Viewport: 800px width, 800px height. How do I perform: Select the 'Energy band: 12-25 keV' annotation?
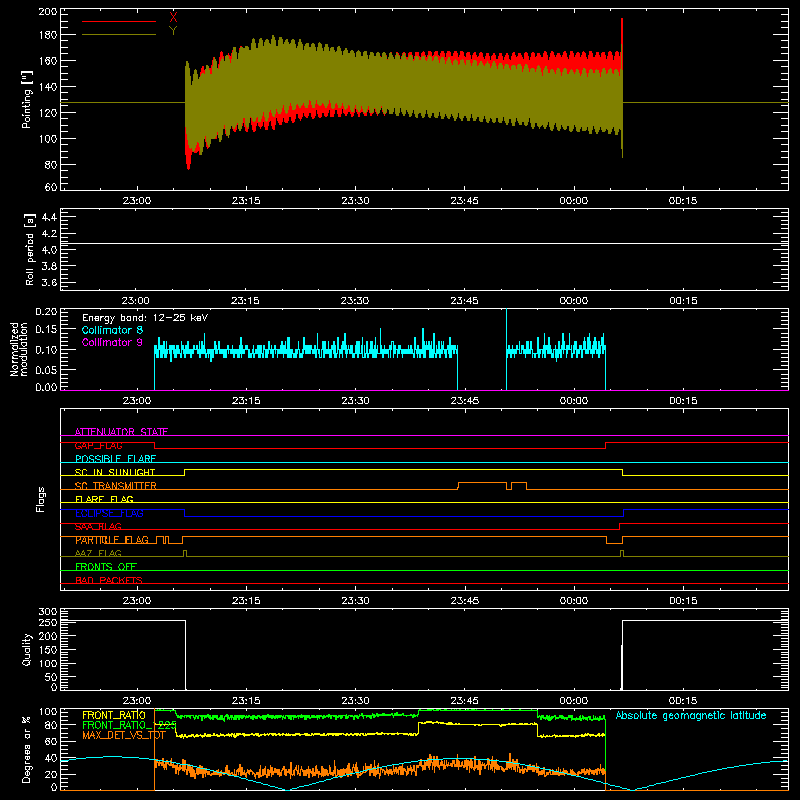145,318
